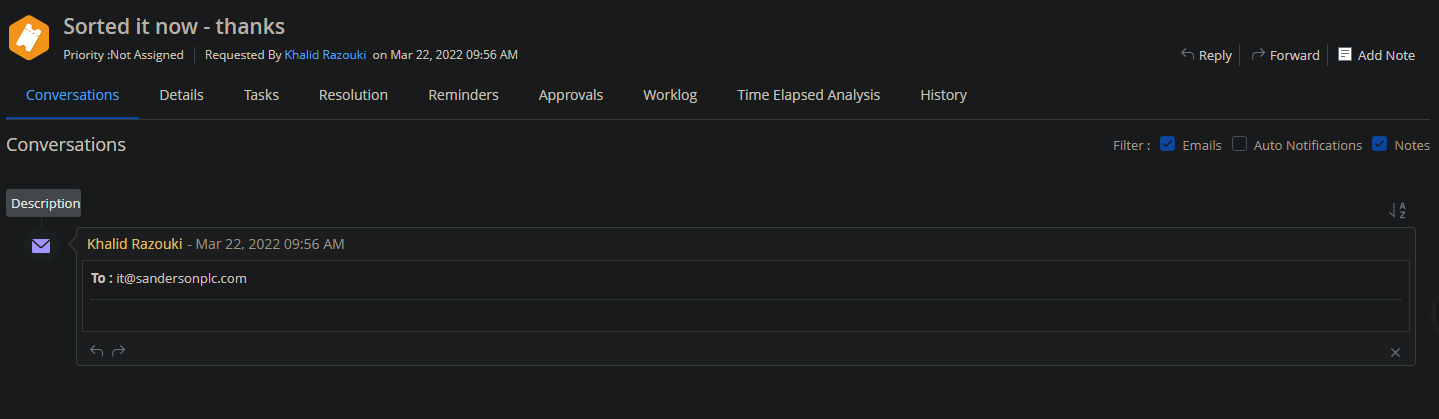The height and width of the screenshot is (419, 1439).
Task: Forward this request from header
Action: pos(1285,55)
